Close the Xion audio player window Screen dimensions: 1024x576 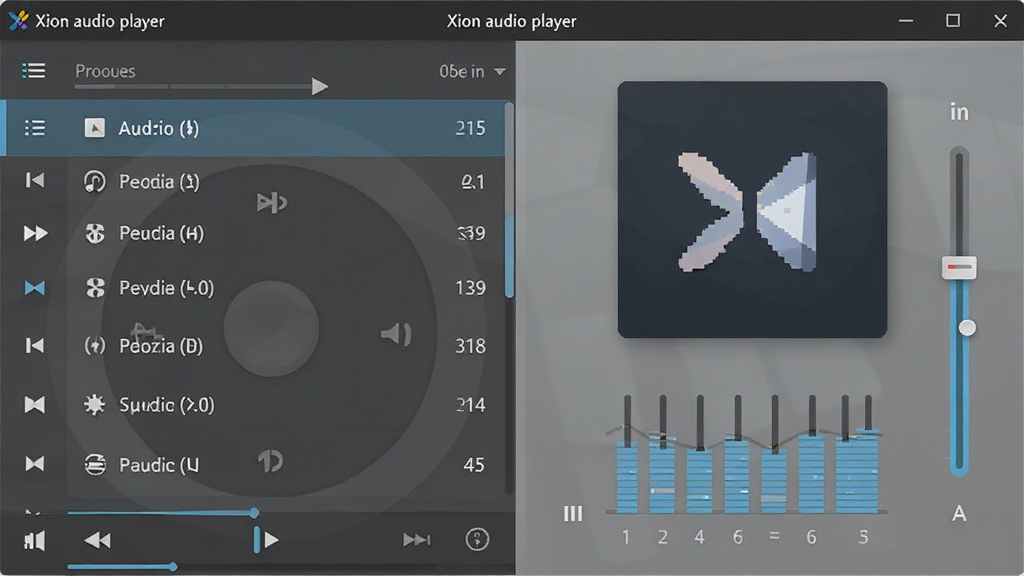1000,21
